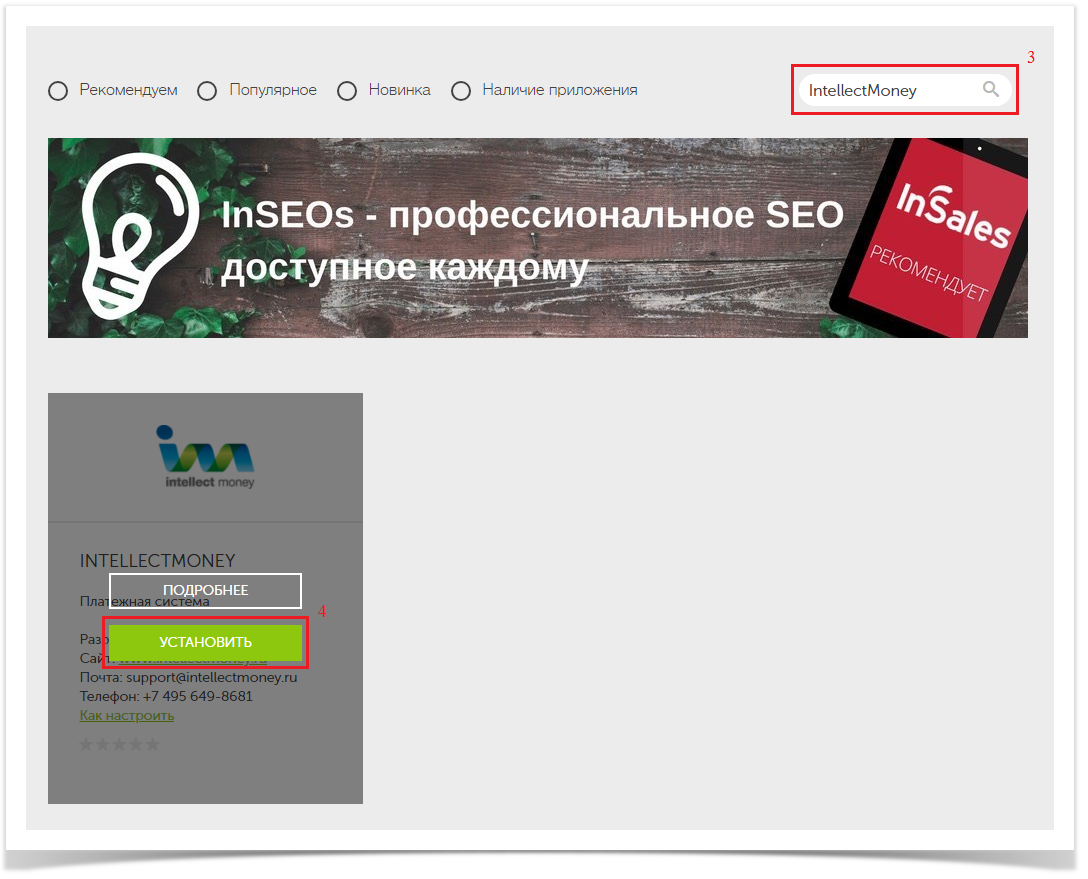Screen dimensions: 1088x879
Task: Enable the Наличие приложения radio filter
Action: 461,91
